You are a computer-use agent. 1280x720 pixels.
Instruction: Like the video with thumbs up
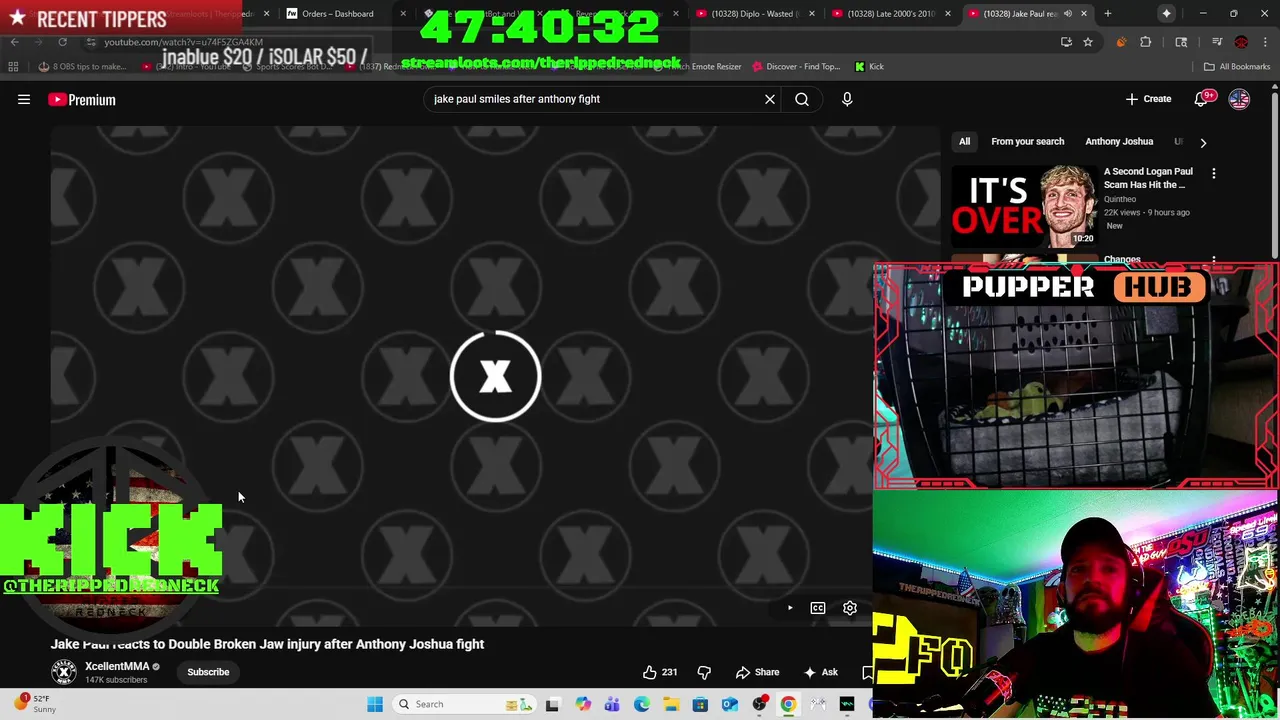(650, 672)
